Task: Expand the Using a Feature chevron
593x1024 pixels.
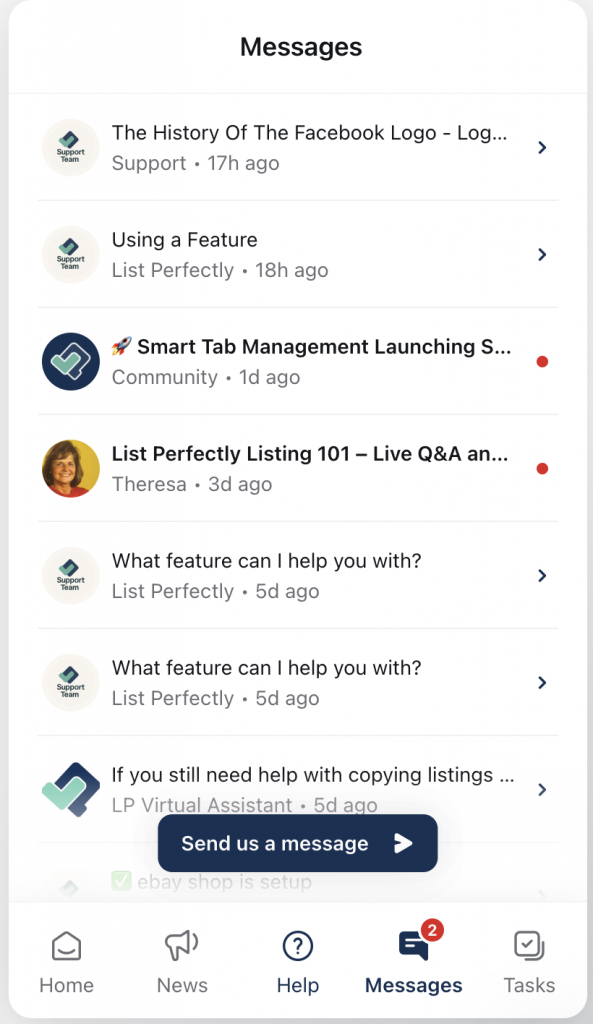Action: click(542, 255)
